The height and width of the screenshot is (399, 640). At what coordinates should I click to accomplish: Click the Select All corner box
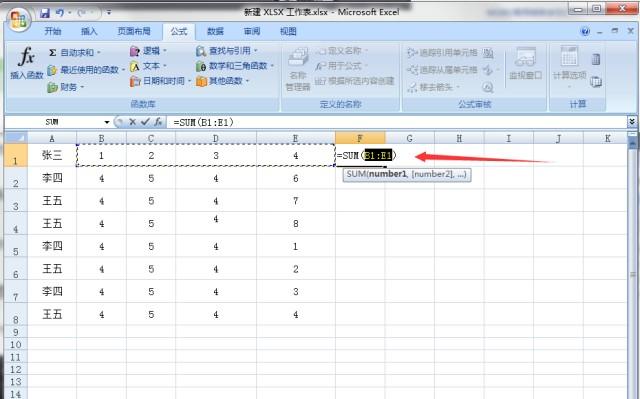click(x=16, y=137)
